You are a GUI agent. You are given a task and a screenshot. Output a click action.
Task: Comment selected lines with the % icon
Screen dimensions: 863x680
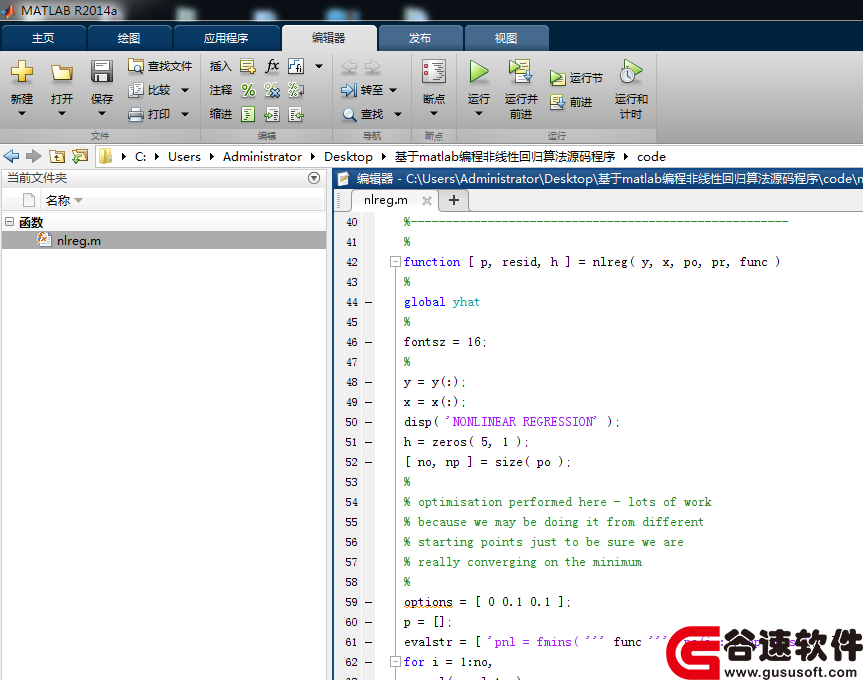[248, 90]
